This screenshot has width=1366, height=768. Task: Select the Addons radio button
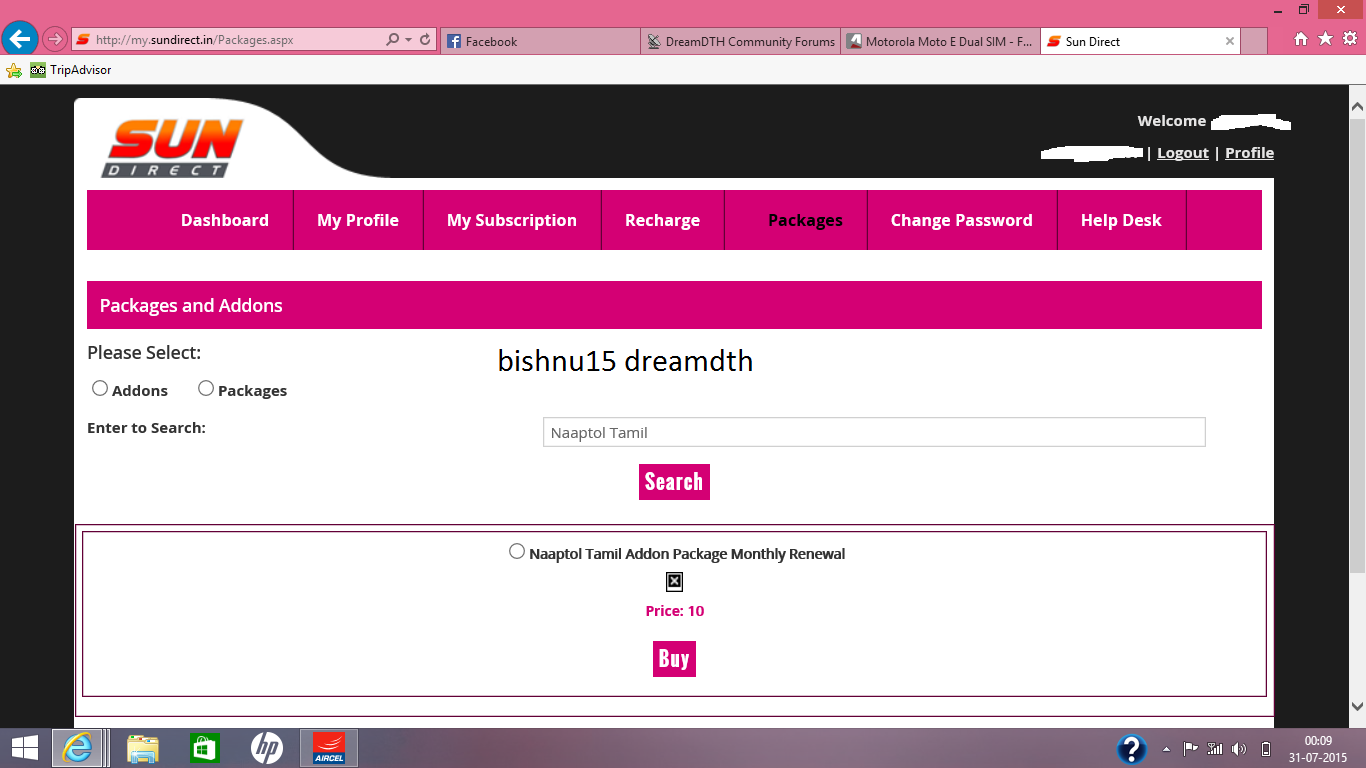(x=100, y=388)
